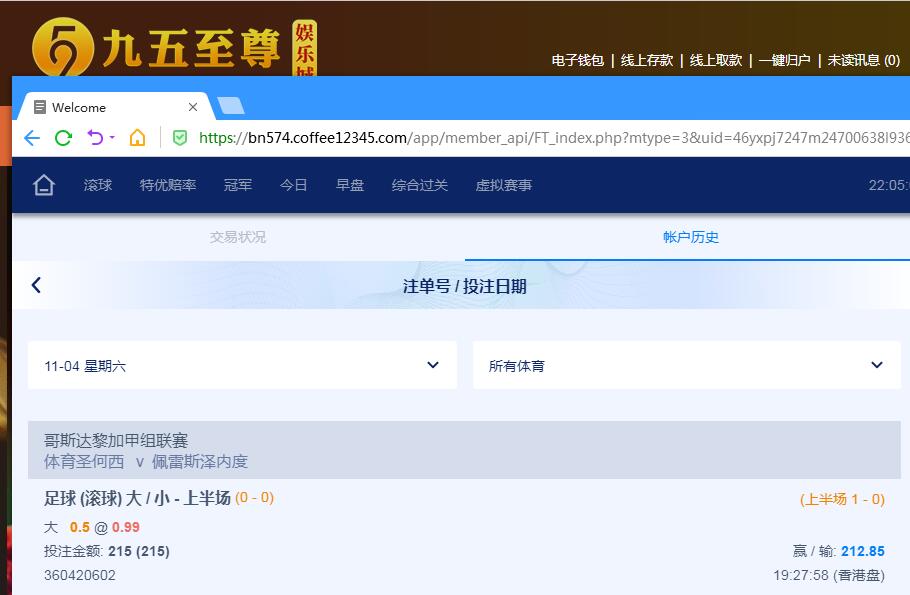Click the page icon on Welcome tab

(x=39, y=107)
